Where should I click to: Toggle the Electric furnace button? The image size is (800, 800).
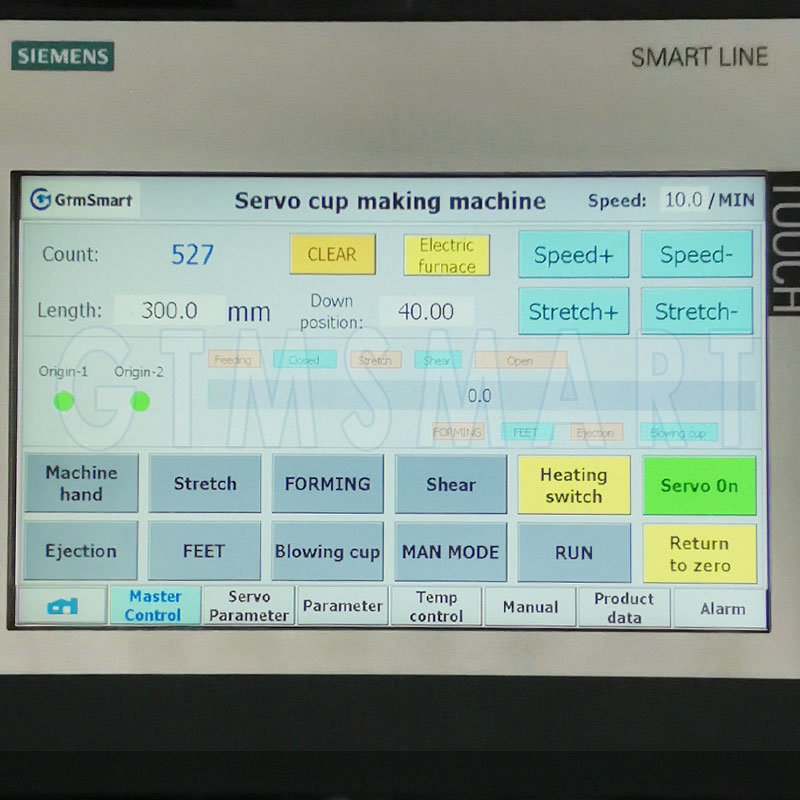447,255
